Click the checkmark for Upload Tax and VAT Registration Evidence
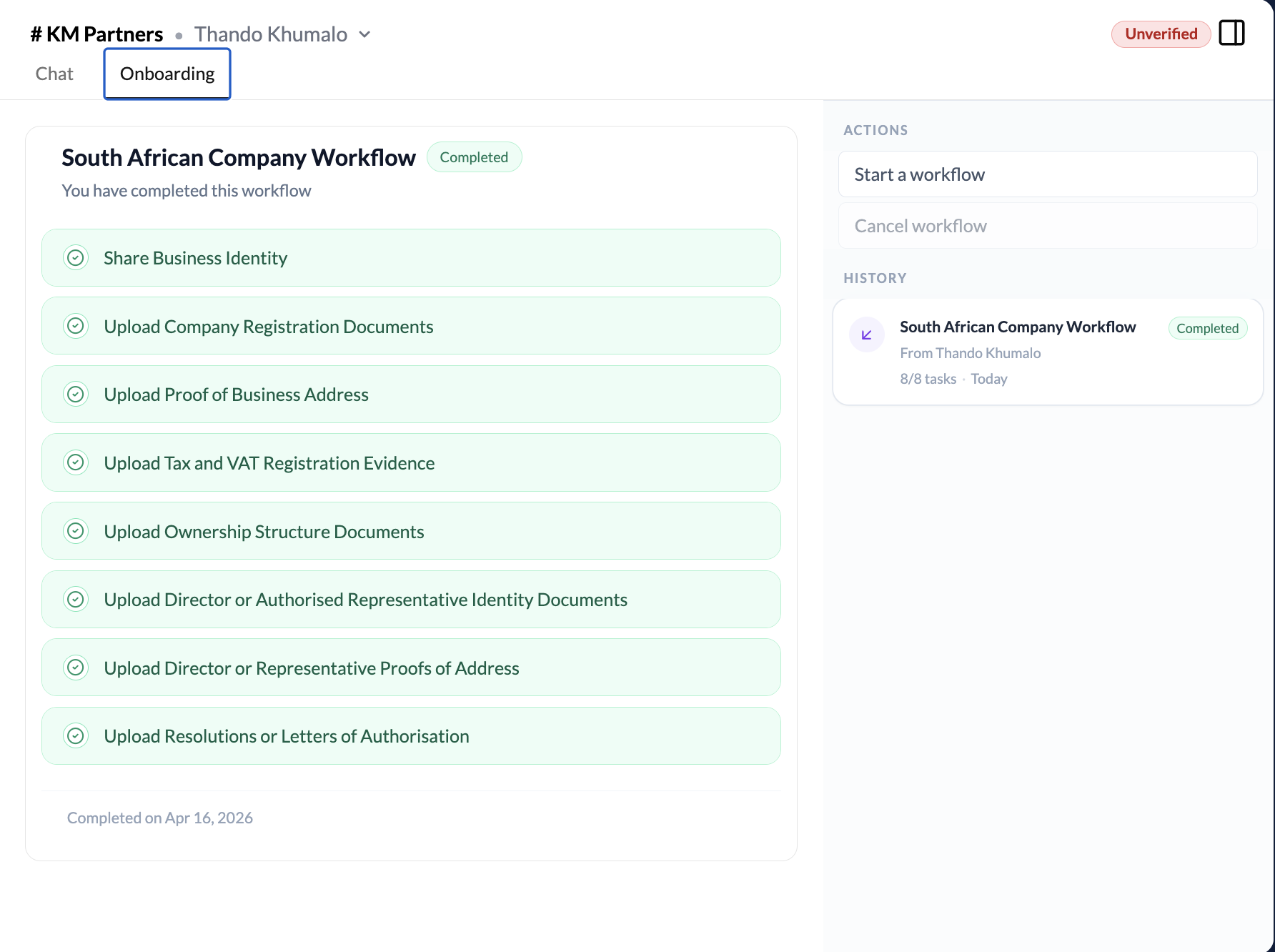 [76, 462]
